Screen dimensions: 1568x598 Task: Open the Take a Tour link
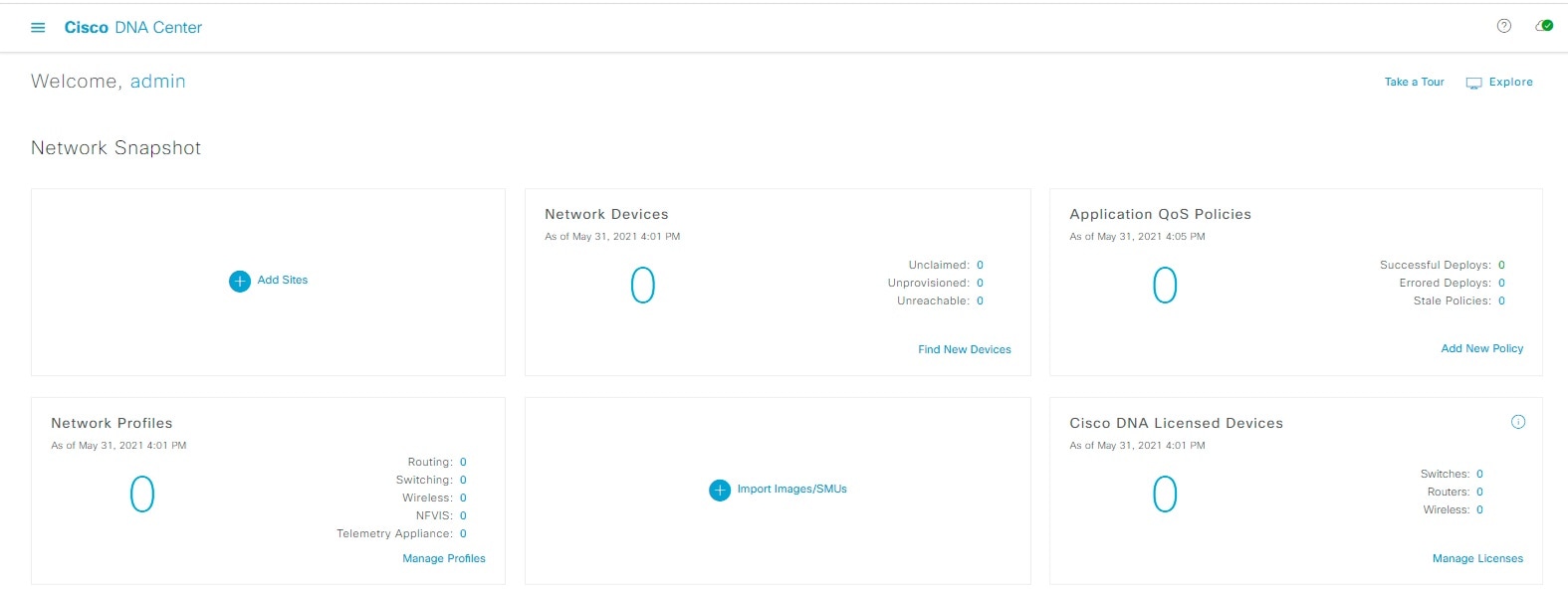(1414, 83)
